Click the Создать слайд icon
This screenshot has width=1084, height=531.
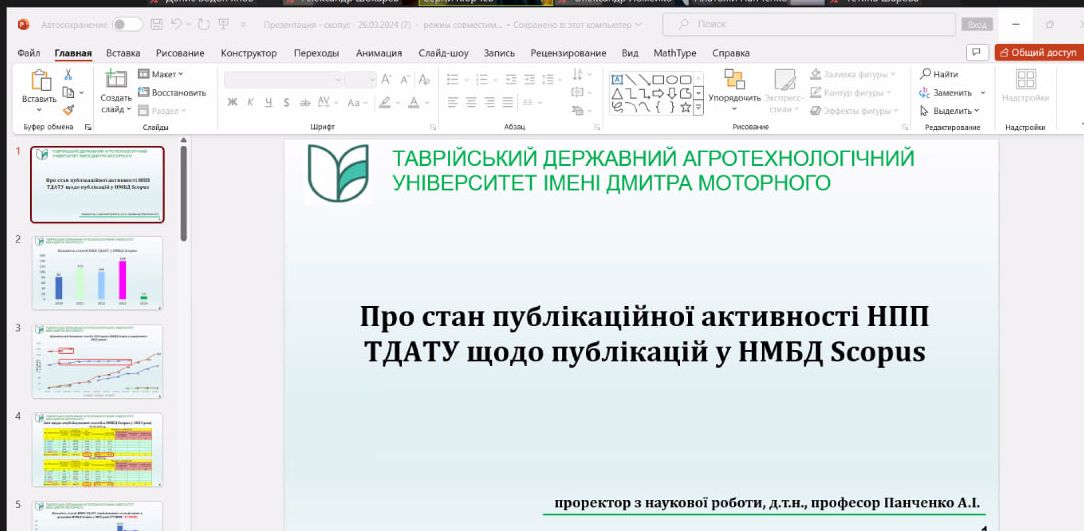click(x=115, y=88)
